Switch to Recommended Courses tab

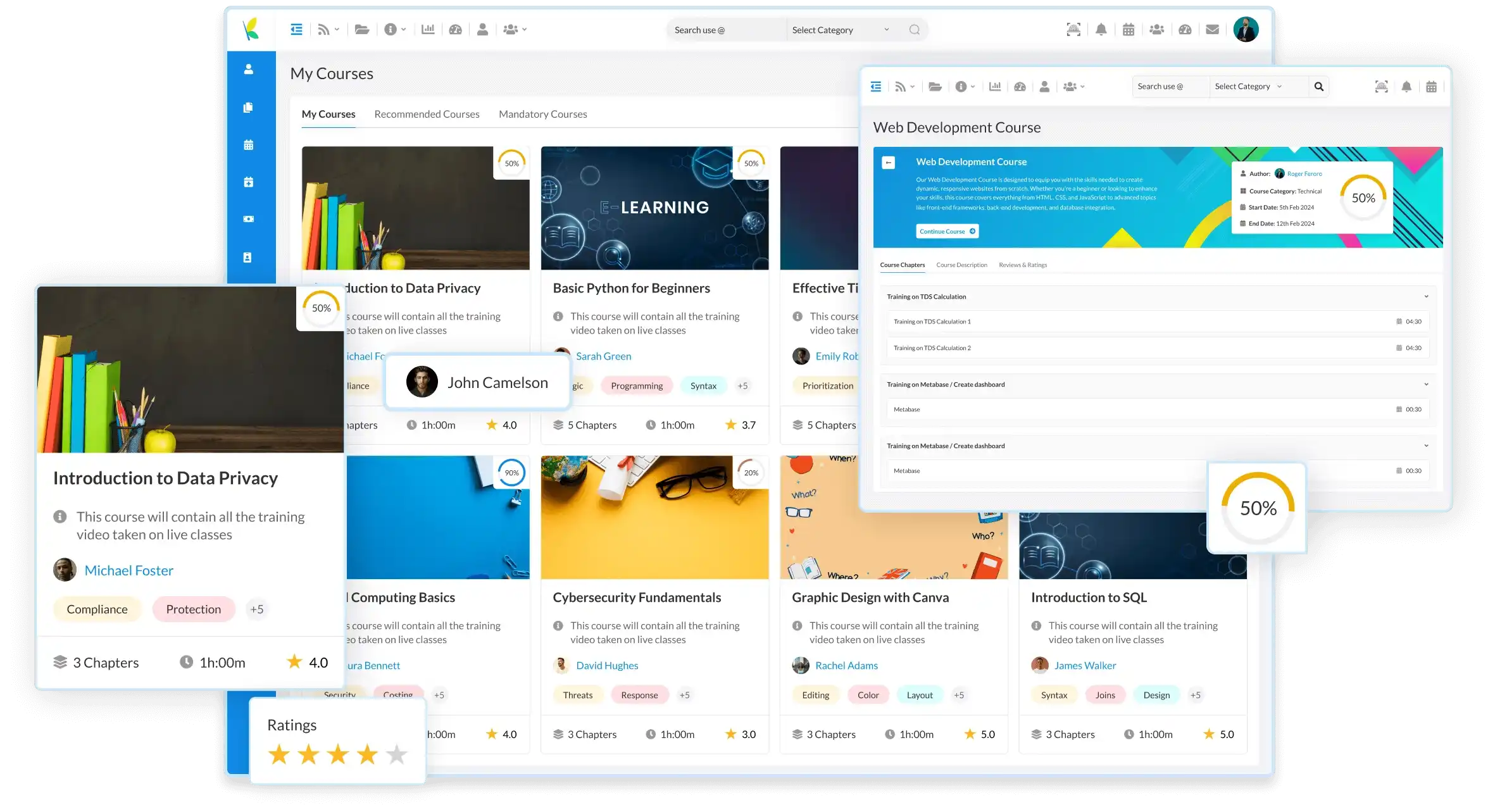click(427, 115)
